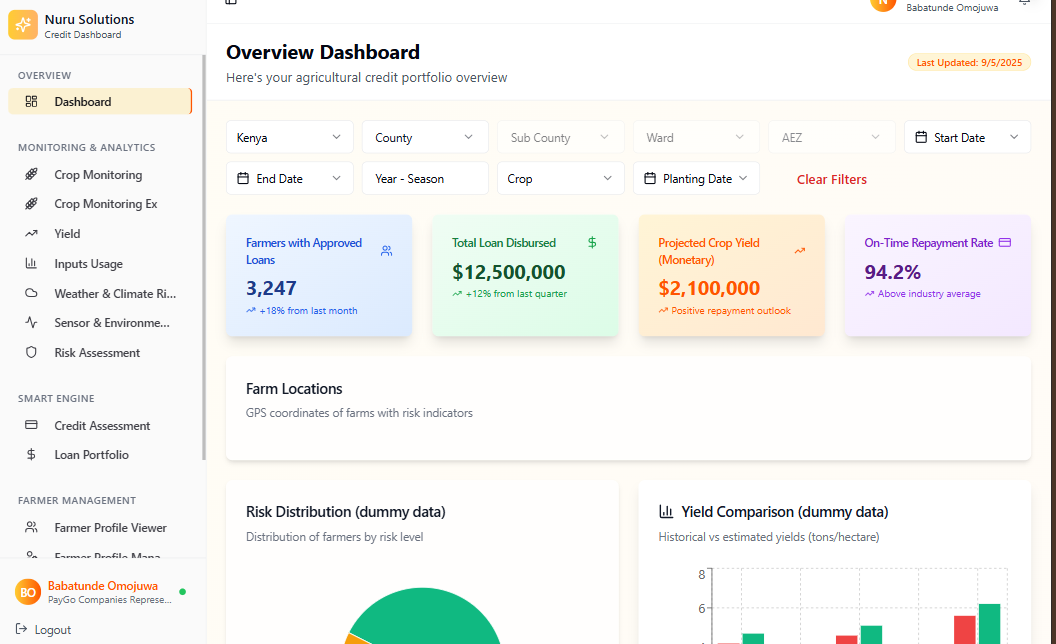Open the Kenya country dropdown
The image size is (1056, 644).
point(290,137)
